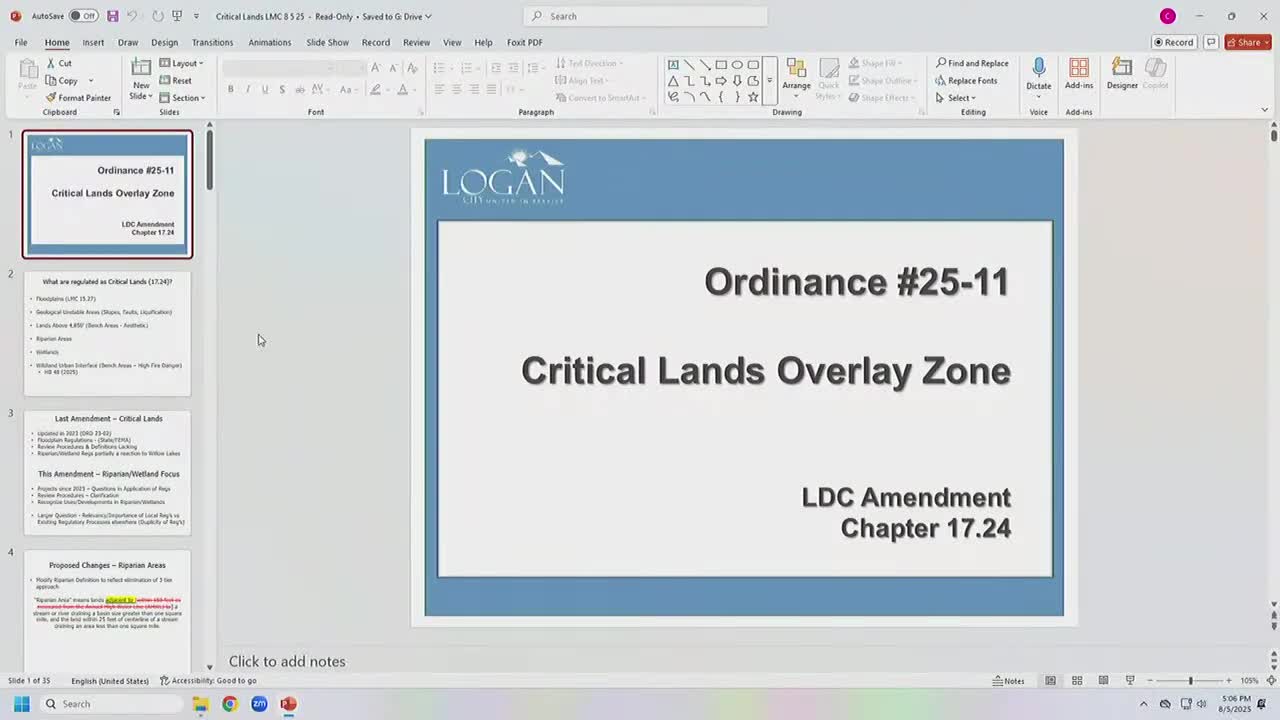Open file name and save location dropdown
1280x720 pixels.
tap(323, 16)
